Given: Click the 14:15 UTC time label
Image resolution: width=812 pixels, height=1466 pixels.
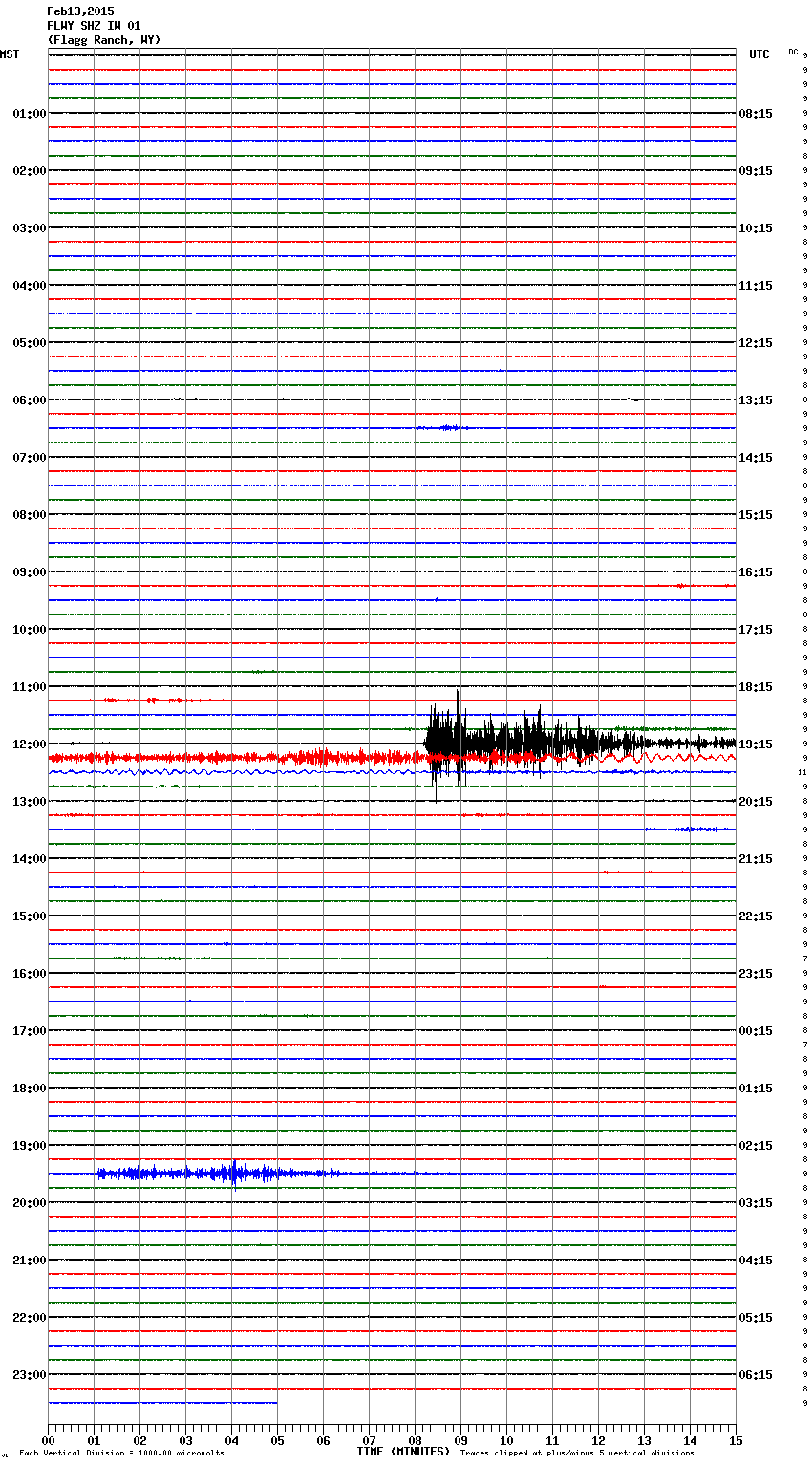Looking at the screenshot, I should coord(756,458).
